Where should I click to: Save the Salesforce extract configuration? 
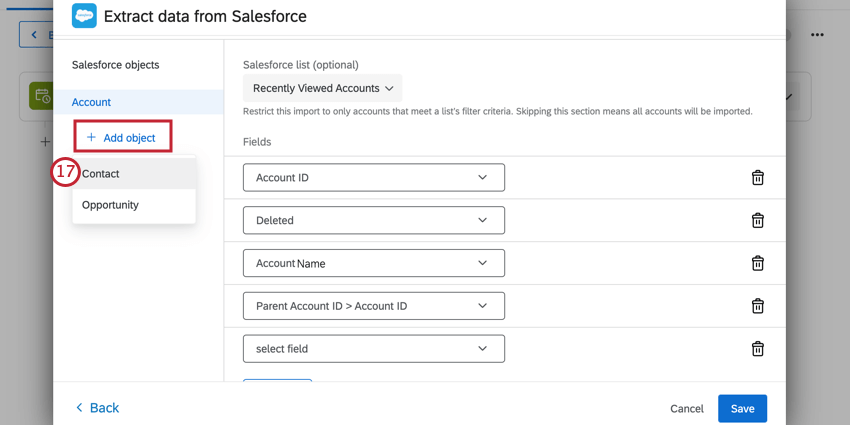tap(743, 409)
